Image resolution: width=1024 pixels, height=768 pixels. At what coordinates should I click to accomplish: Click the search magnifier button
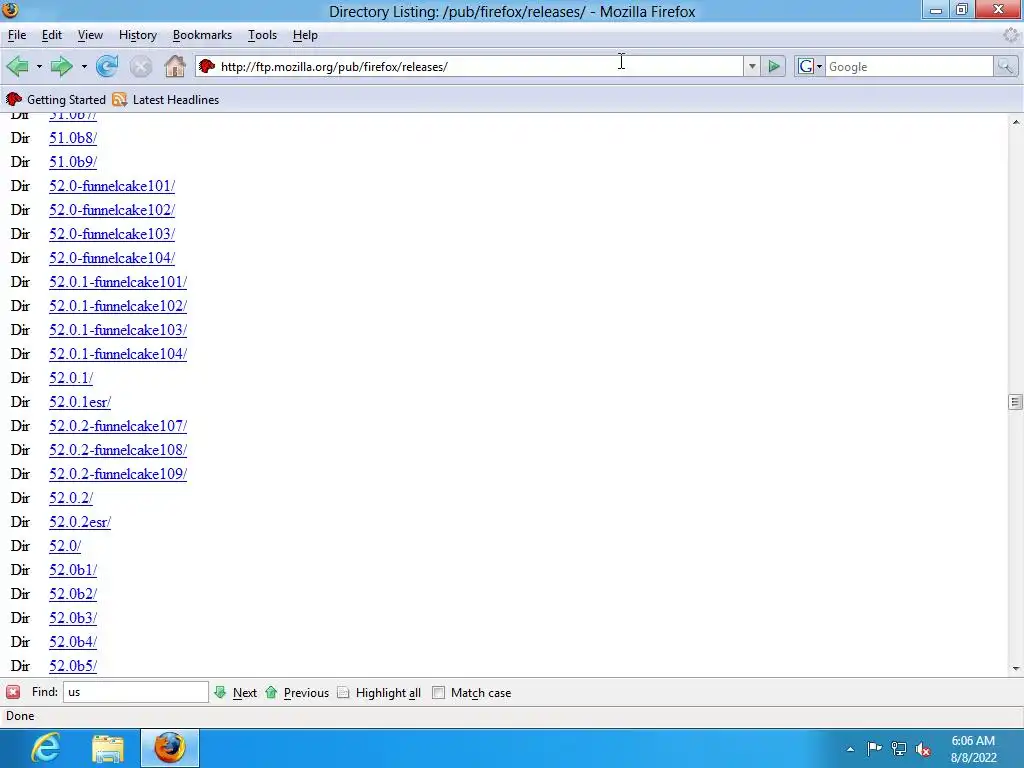(x=1005, y=66)
